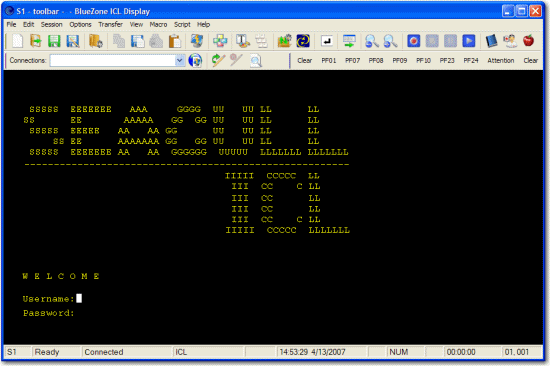Image resolution: width=550 pixels, height=366 pixels.
Task: Send the Attention key
Action: click(501, 60)
